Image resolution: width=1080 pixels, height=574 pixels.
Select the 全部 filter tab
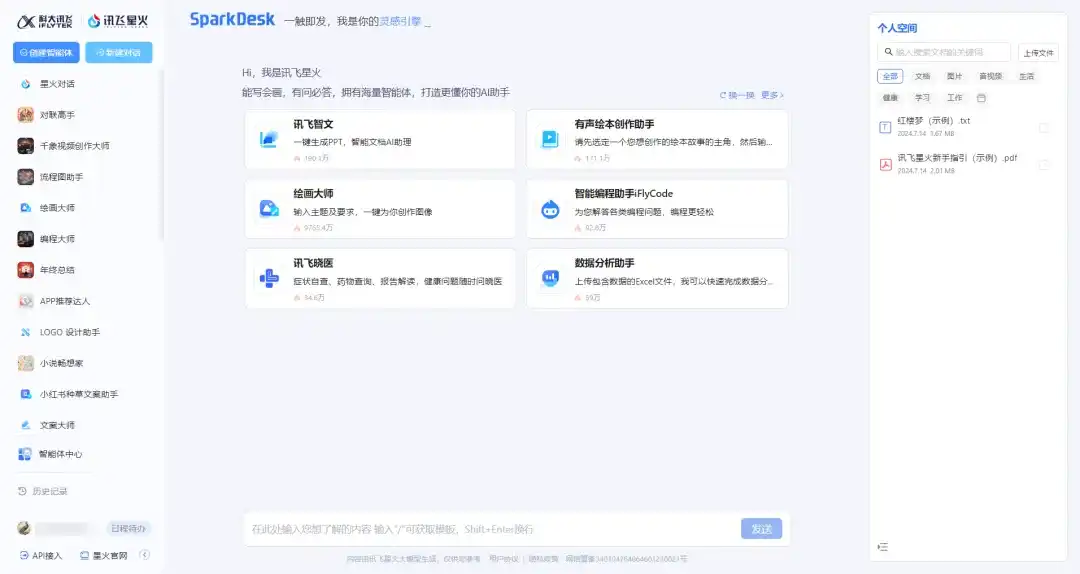pos(890,76)
